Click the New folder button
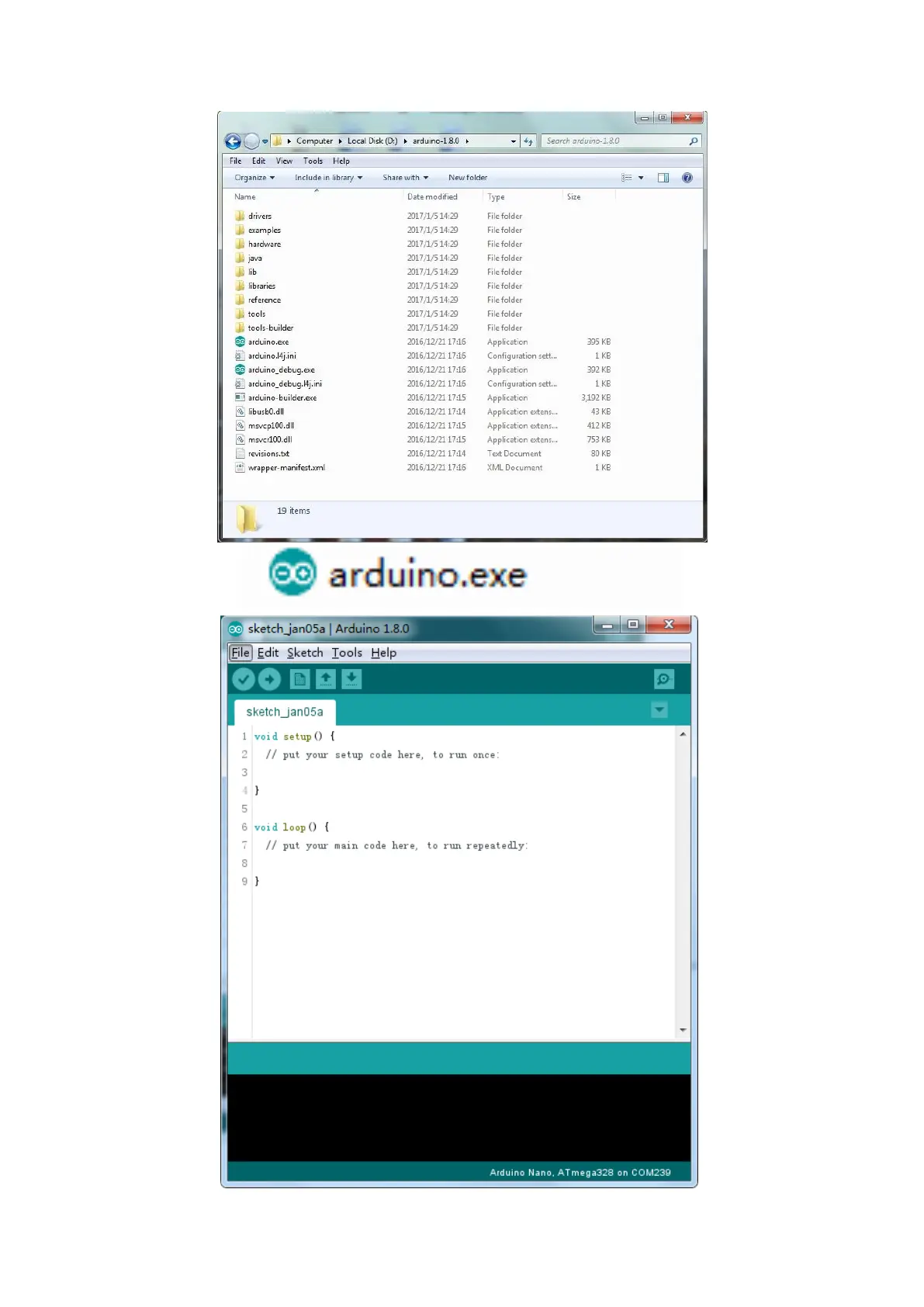 [468, 178]
